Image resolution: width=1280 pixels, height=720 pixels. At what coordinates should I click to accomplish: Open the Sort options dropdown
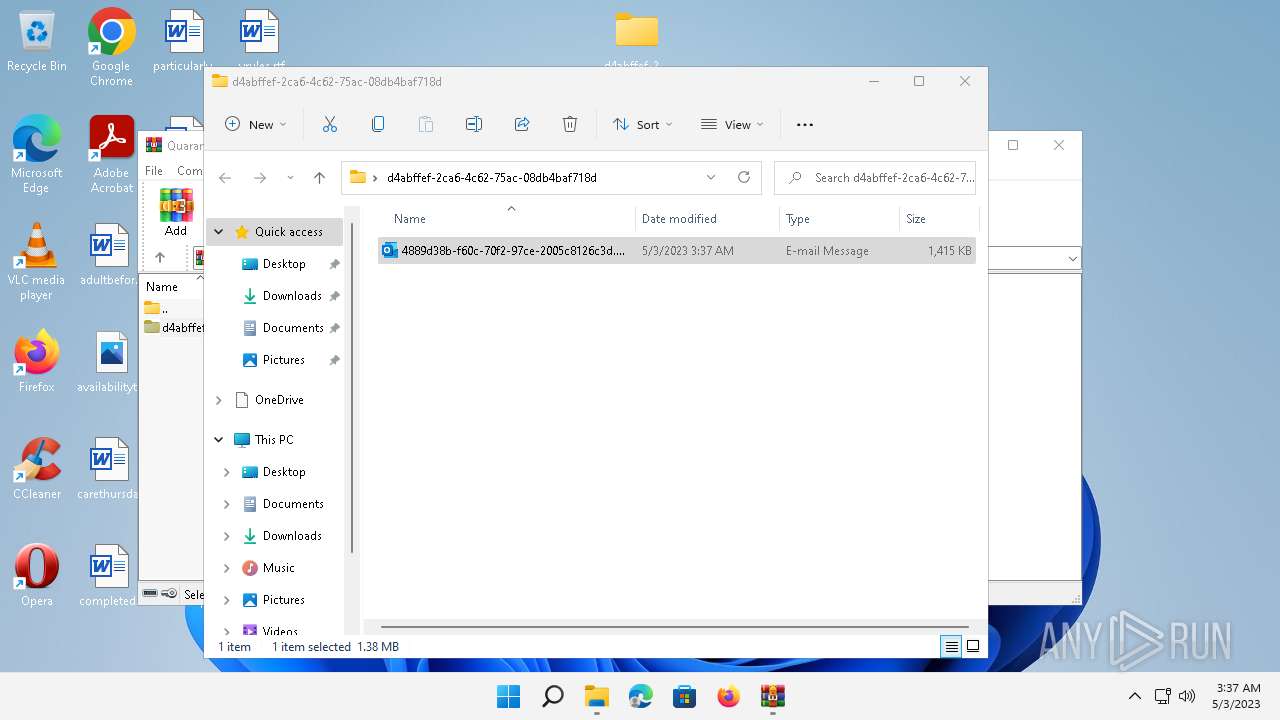click(x=642, y=124)
